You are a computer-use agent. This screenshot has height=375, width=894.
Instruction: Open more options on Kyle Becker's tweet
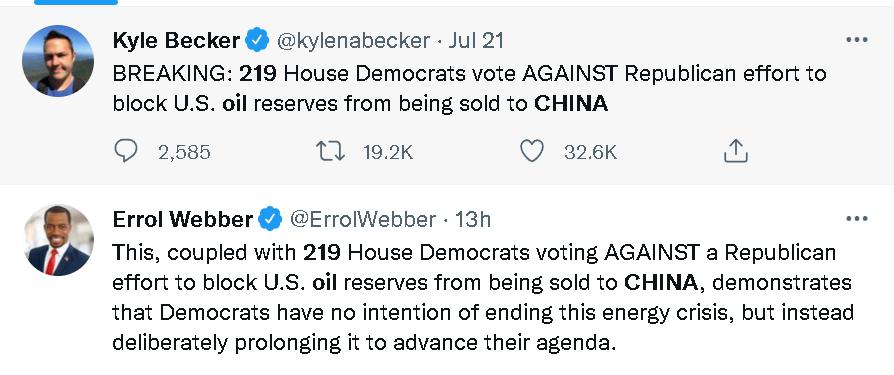click(x=856, y=40)
